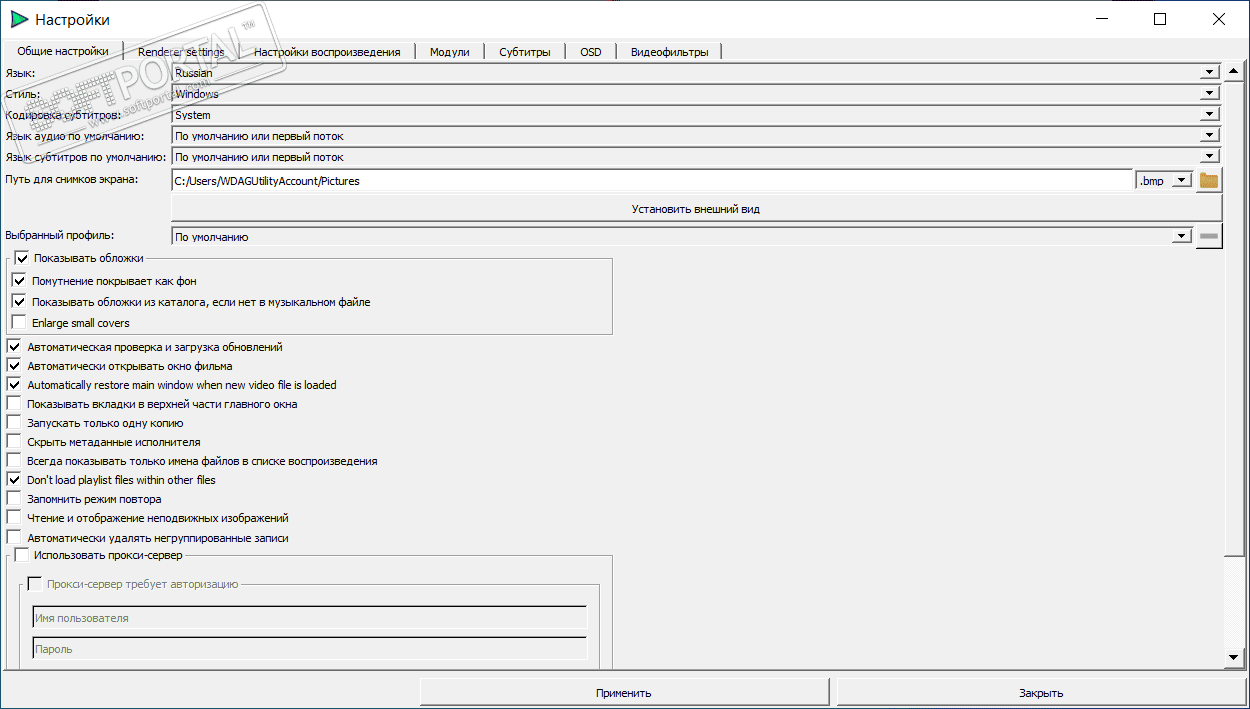Viewport: 1250px width, 709px height.
Task: Go to 'Субтитры' tab
Action: tap(525, 52)
